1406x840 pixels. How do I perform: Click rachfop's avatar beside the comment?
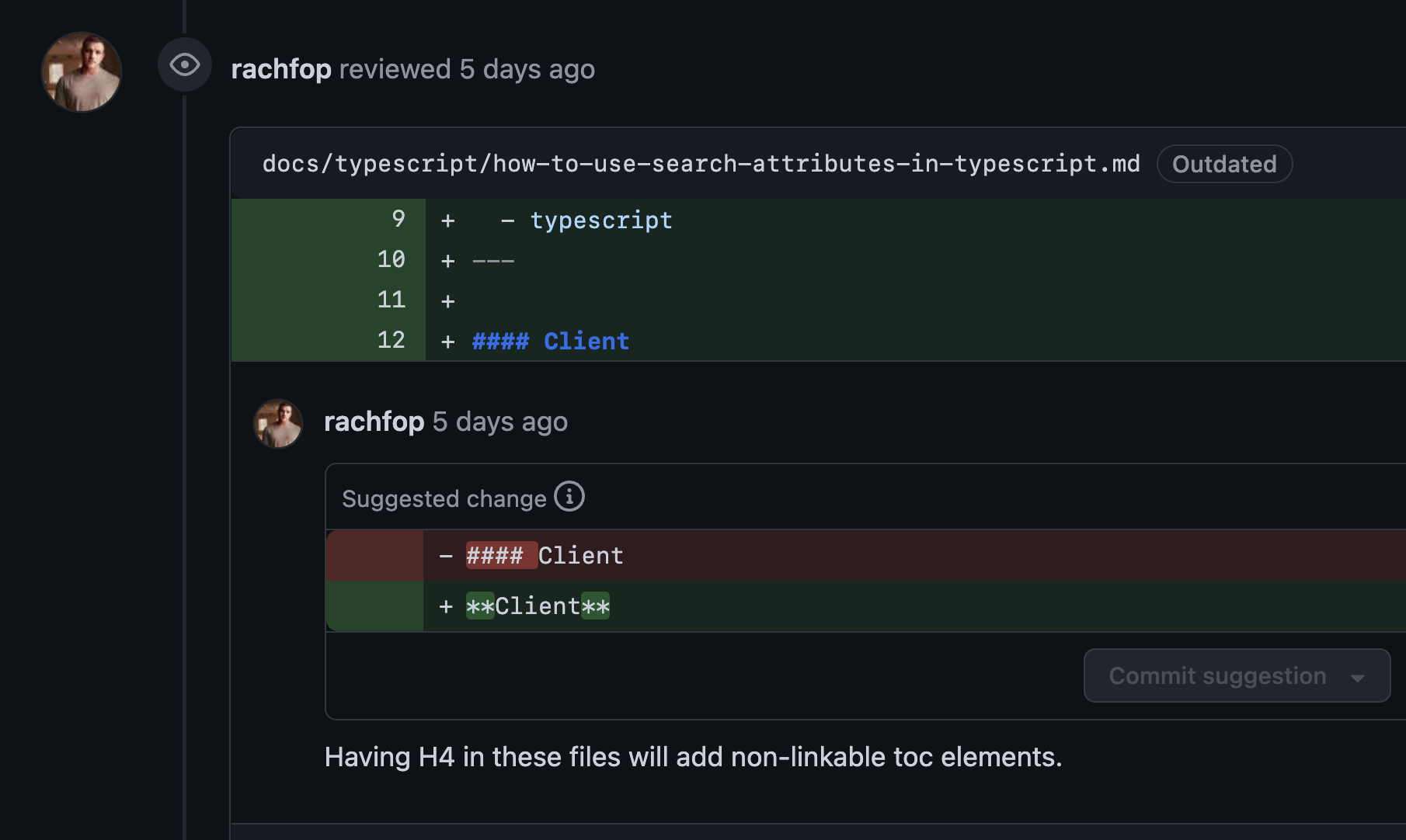(x=277, y=423)
